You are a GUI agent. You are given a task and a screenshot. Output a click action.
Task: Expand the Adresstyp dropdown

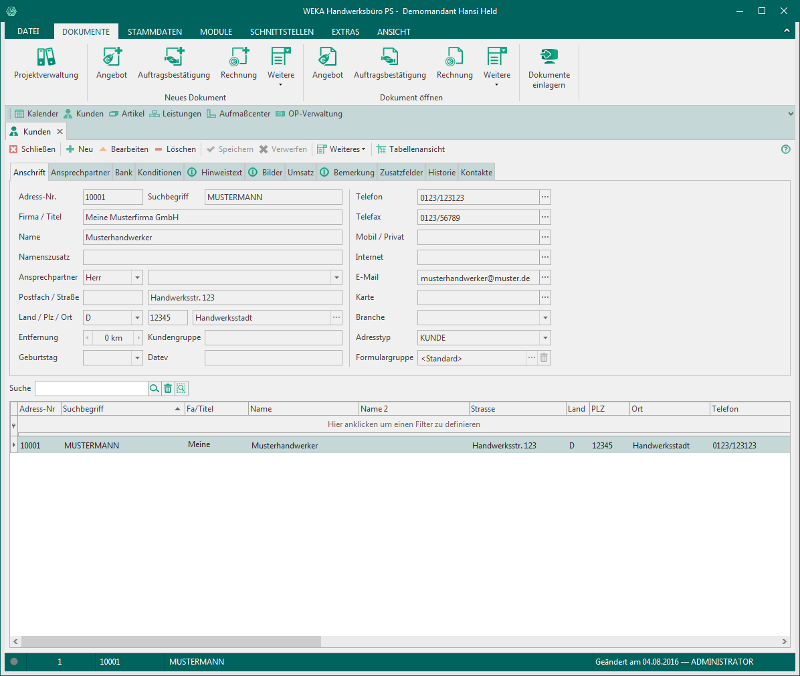(545, 337)
